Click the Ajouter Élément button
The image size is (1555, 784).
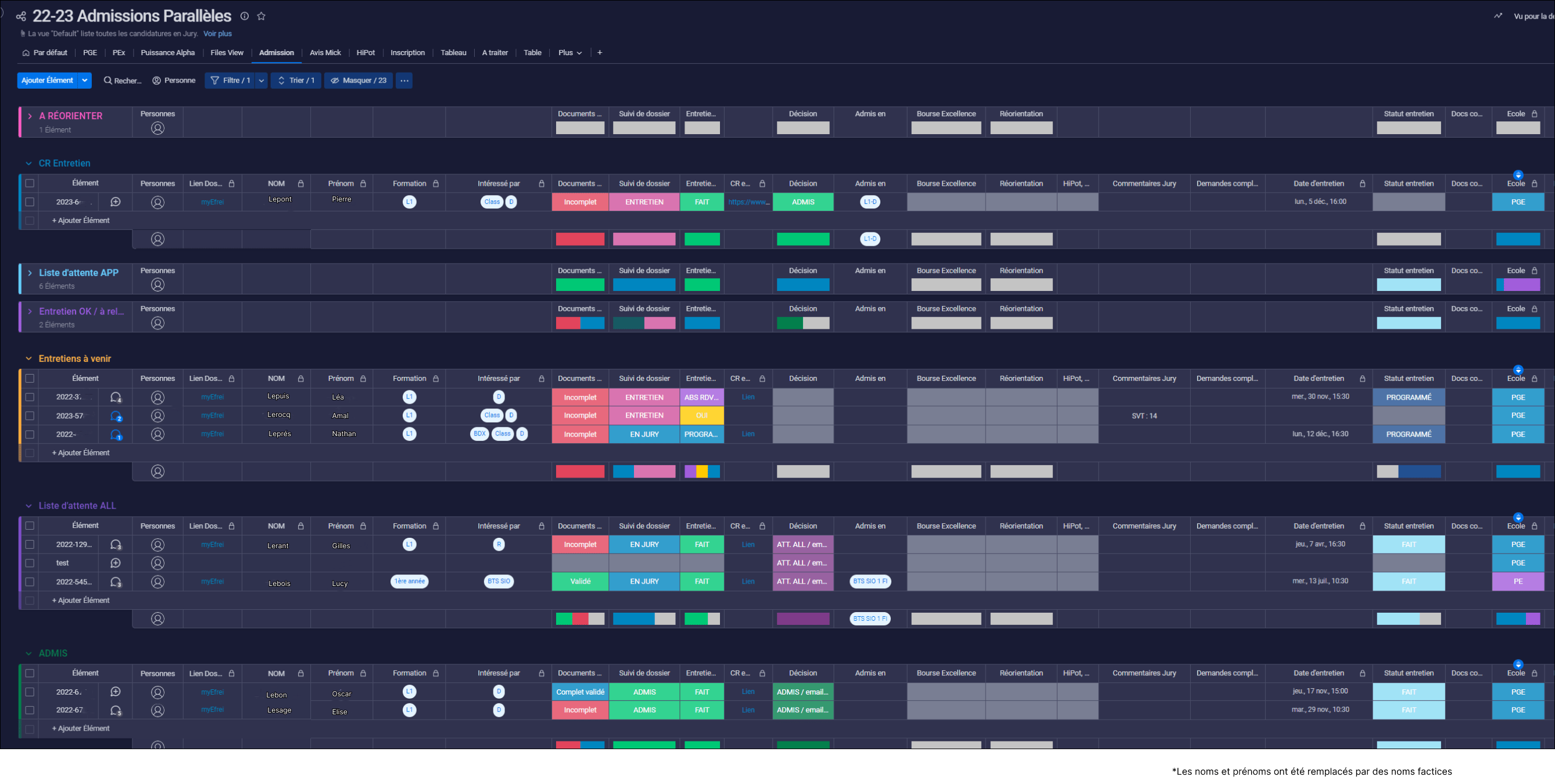(x=47, y=81)
